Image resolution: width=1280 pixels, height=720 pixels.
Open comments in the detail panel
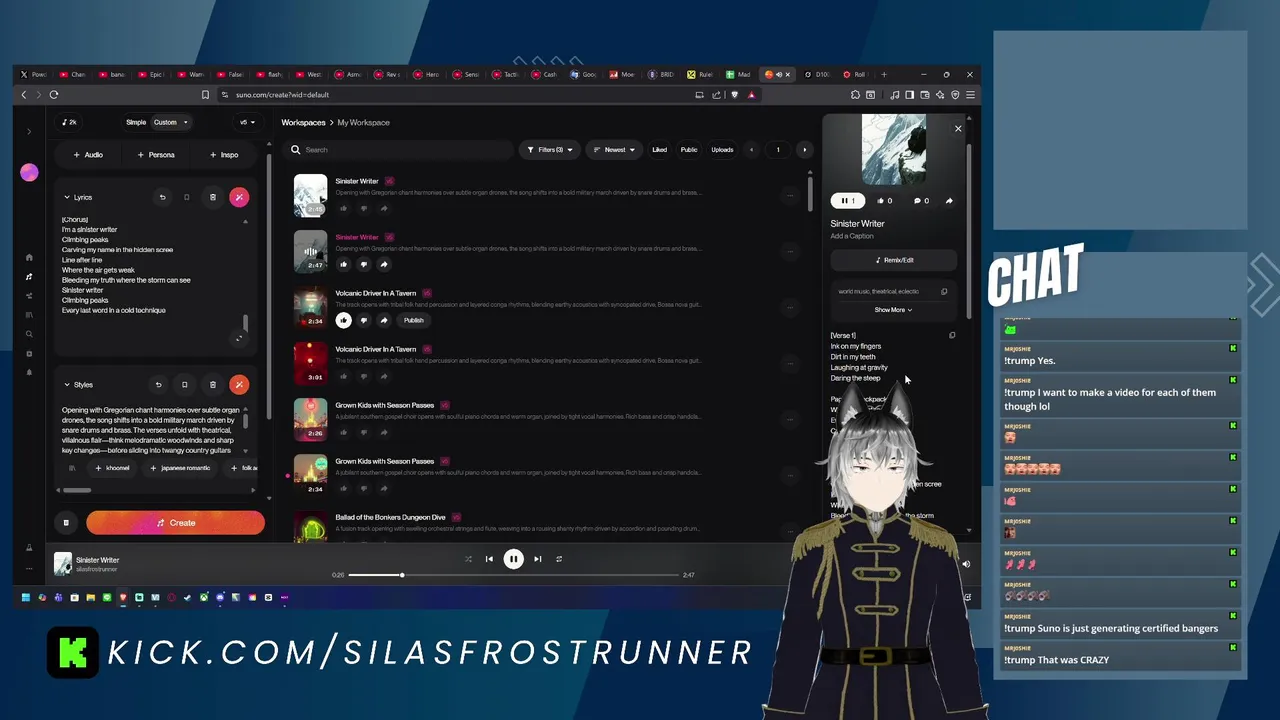(x=921, y=201)
